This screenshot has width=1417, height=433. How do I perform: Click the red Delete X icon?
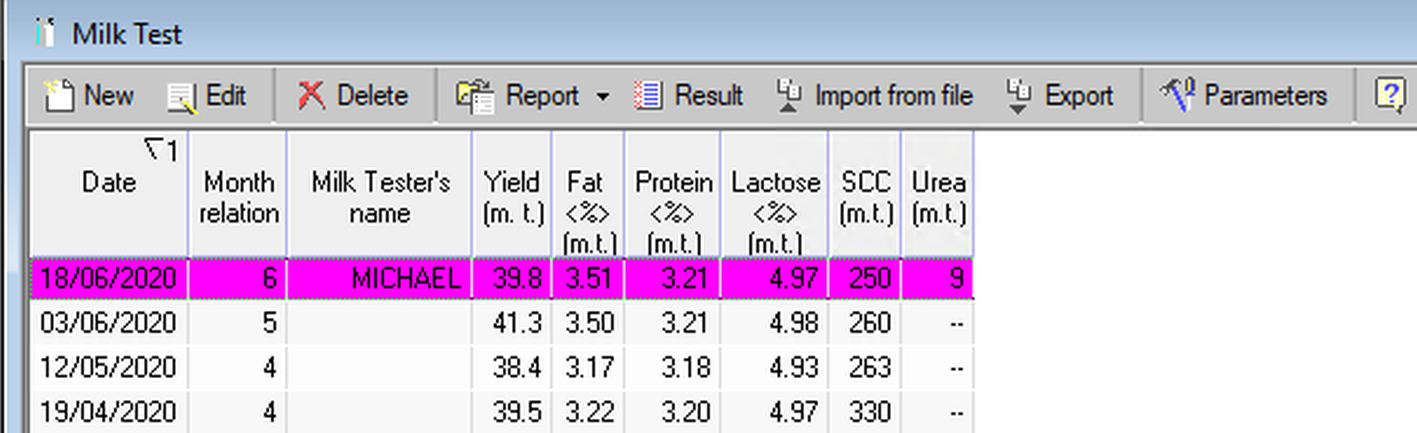[312, 96]
